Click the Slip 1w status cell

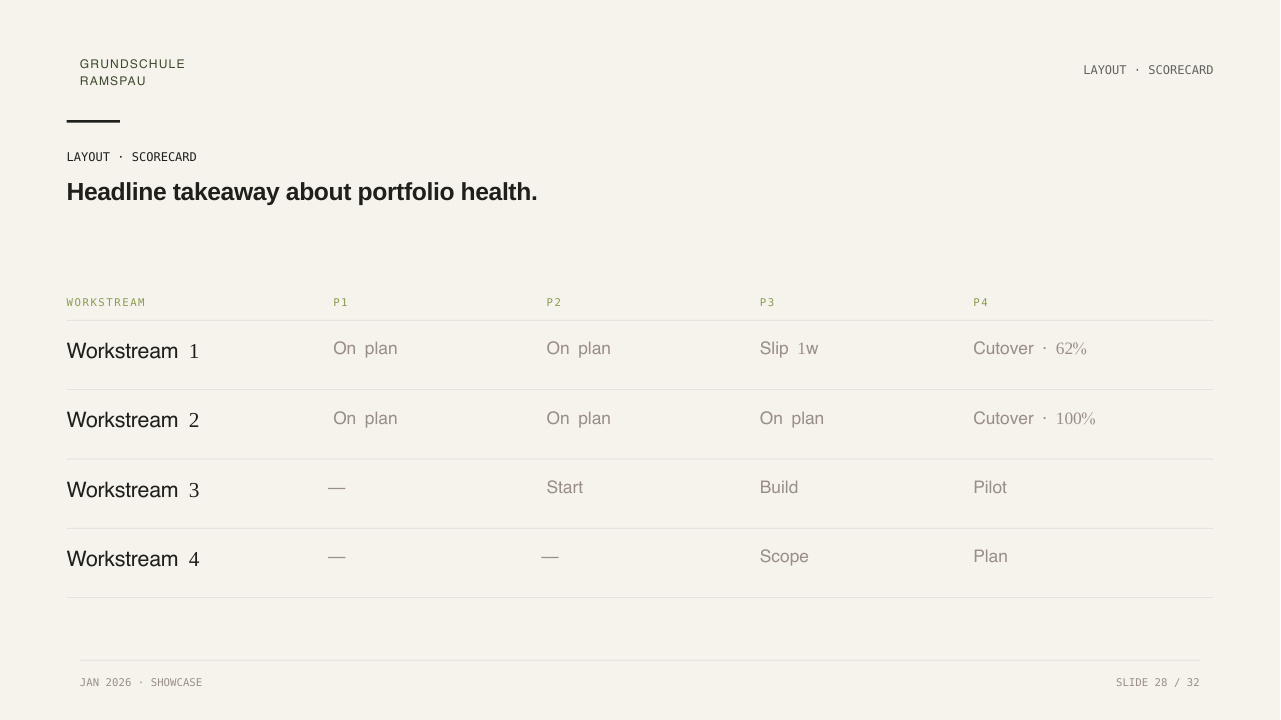(789, 348)
